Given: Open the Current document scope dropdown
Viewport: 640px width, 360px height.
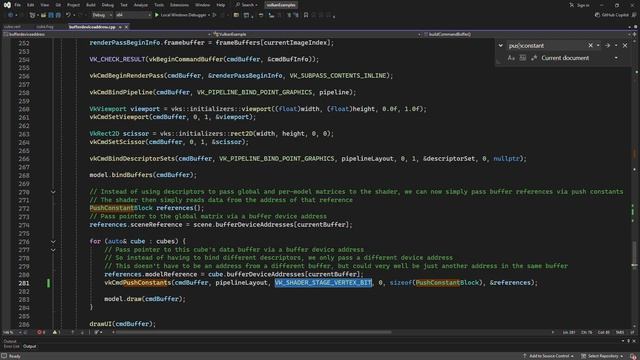Looking at the screenshot, I should coord(580,58).
